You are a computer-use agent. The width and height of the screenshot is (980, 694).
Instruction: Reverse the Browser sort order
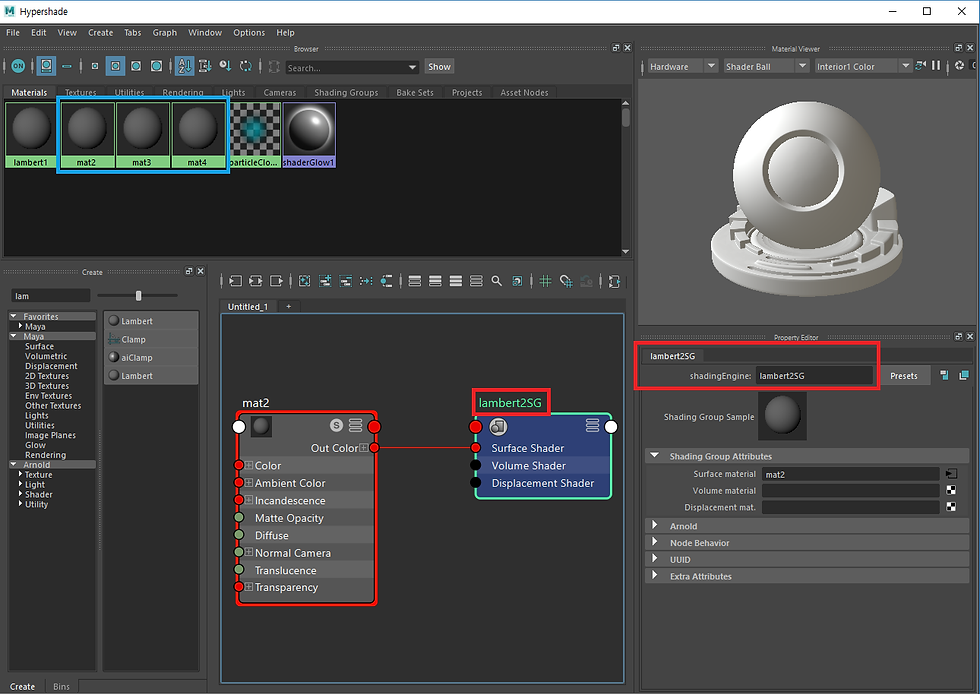point(246,66)
